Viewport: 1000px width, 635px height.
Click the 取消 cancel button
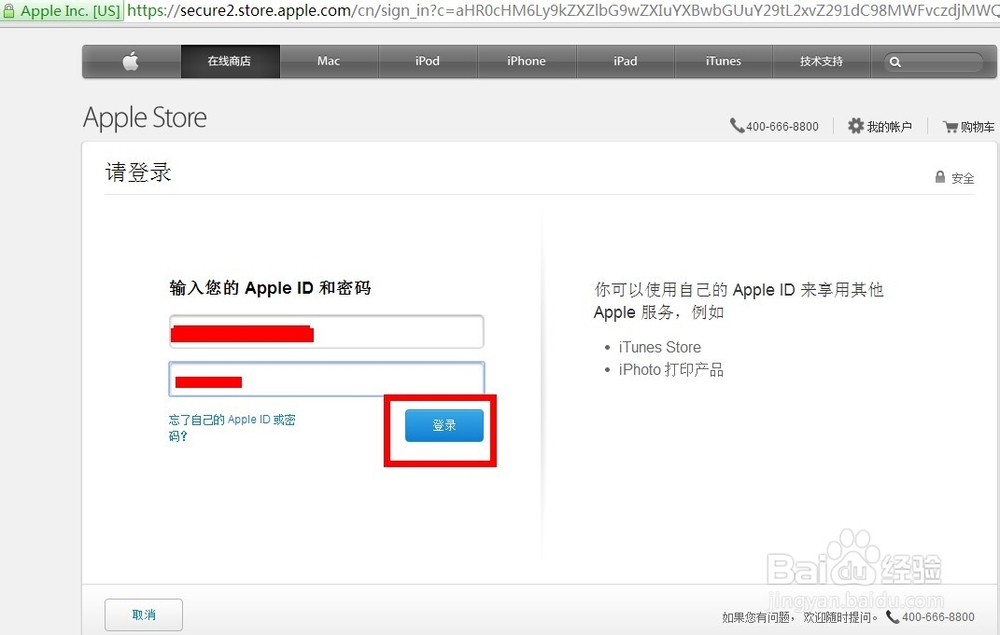click(143, 616)
